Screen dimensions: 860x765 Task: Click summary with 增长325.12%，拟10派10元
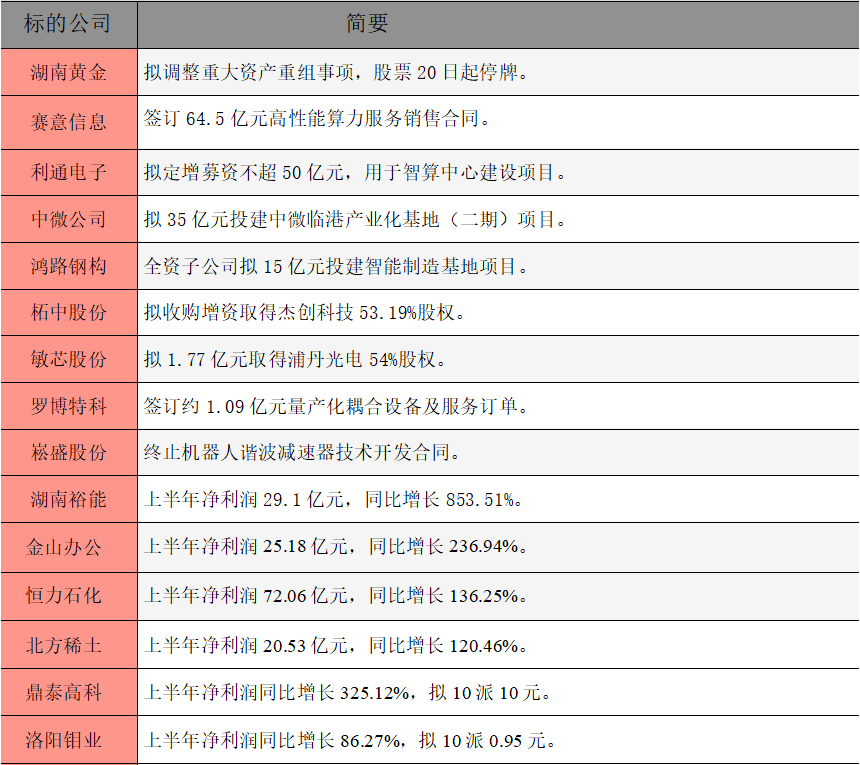point(498,692)
